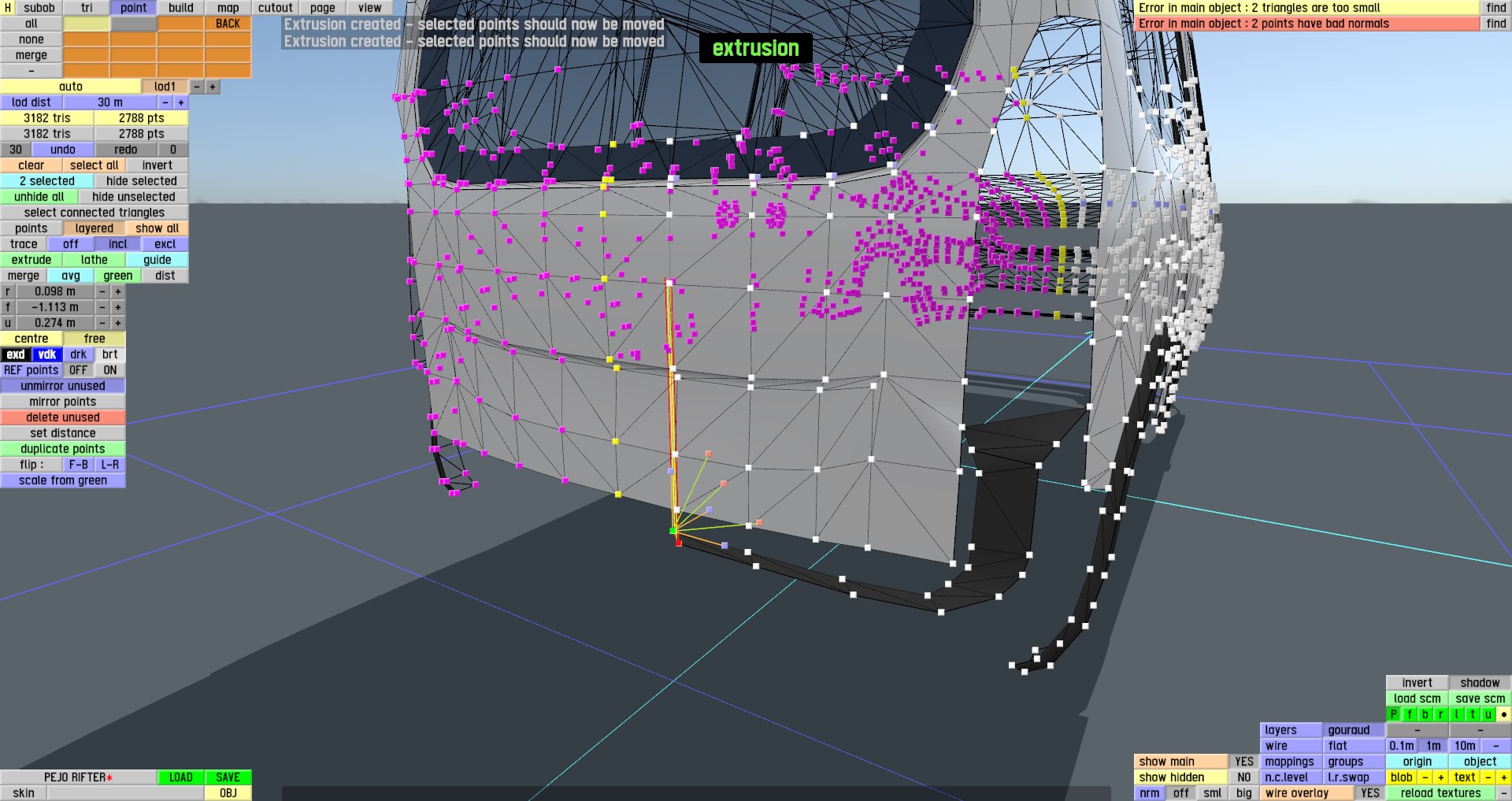The image size is (1512, 801).
Task: Save the PEJO RIFTER model with SAVE
Action: tap(228, 777)
